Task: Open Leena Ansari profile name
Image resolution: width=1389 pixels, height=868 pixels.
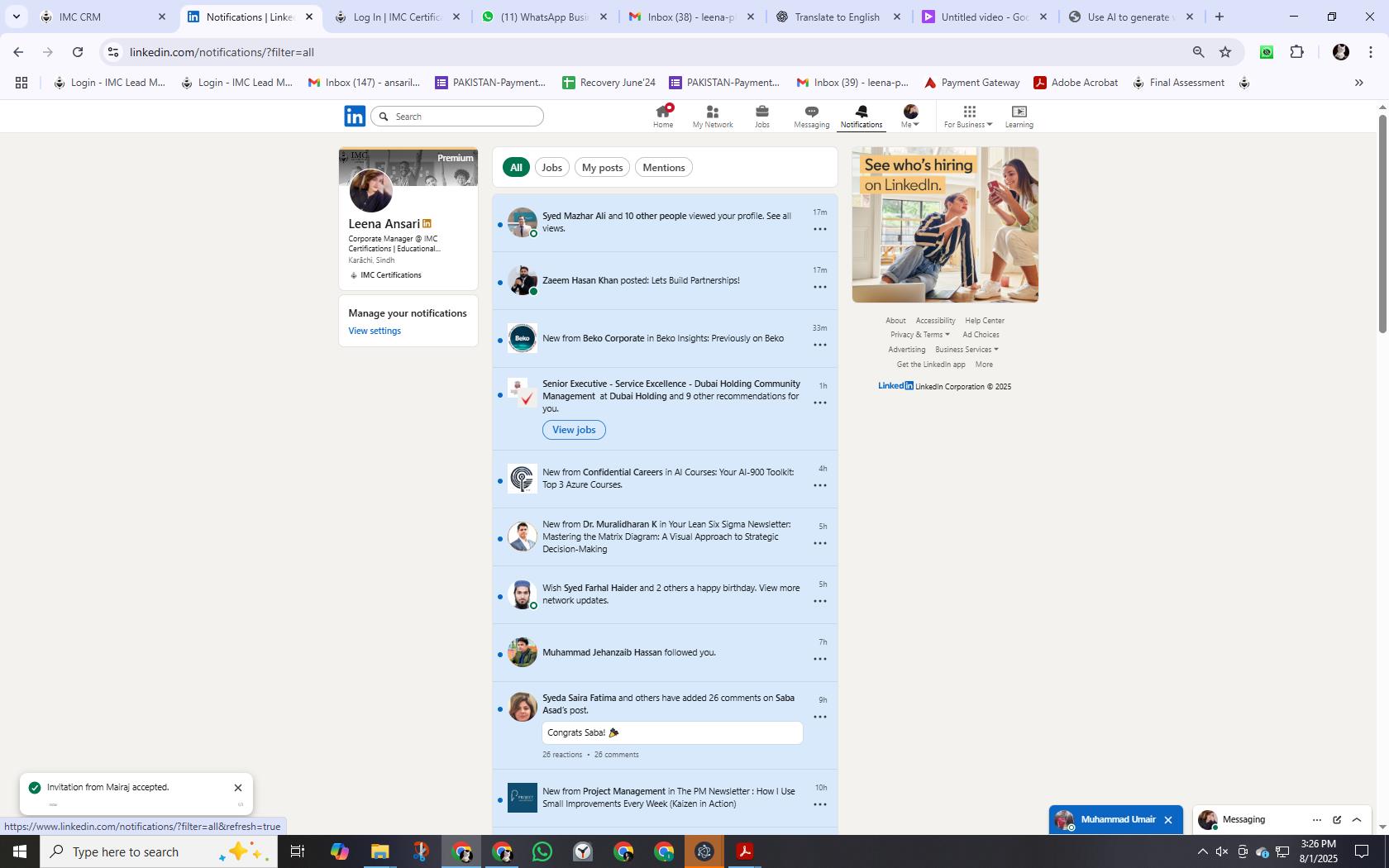Action: [x=384, y=224]
